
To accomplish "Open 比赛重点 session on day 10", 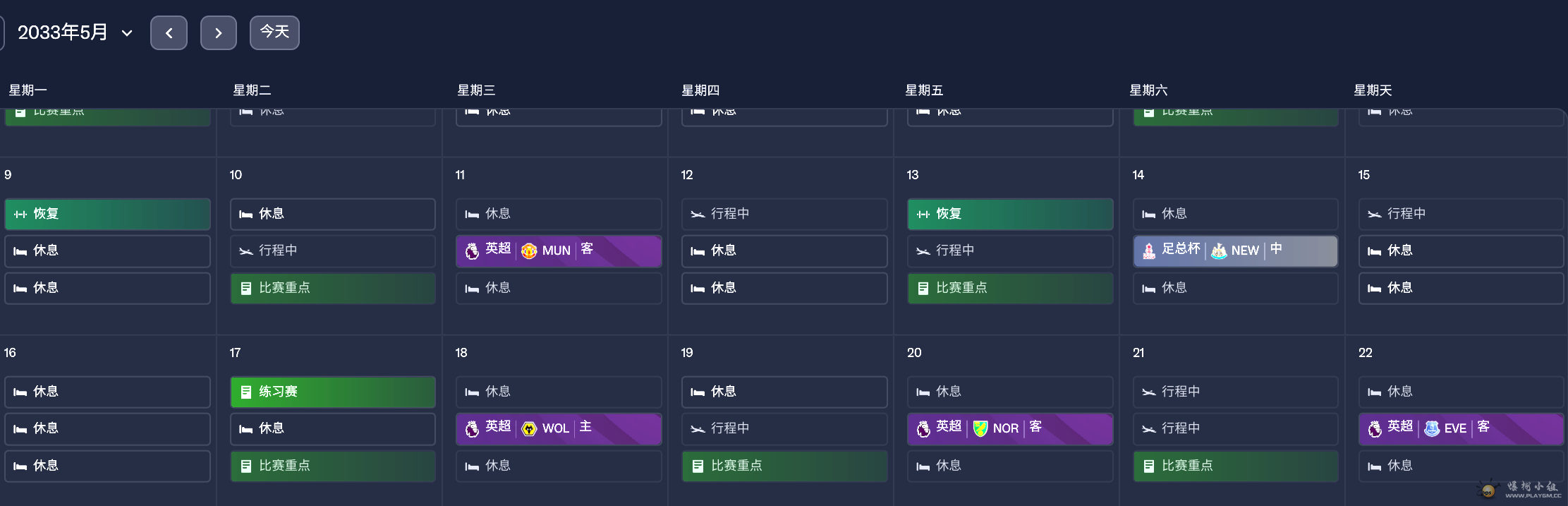I will click(x=333, y=288).
